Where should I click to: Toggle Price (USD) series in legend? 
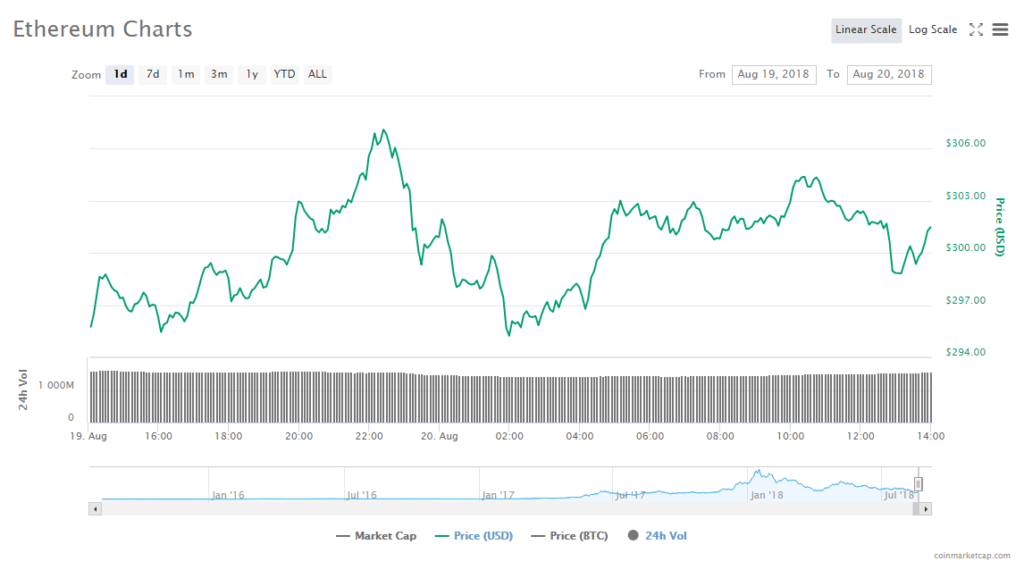coord(474,536)
